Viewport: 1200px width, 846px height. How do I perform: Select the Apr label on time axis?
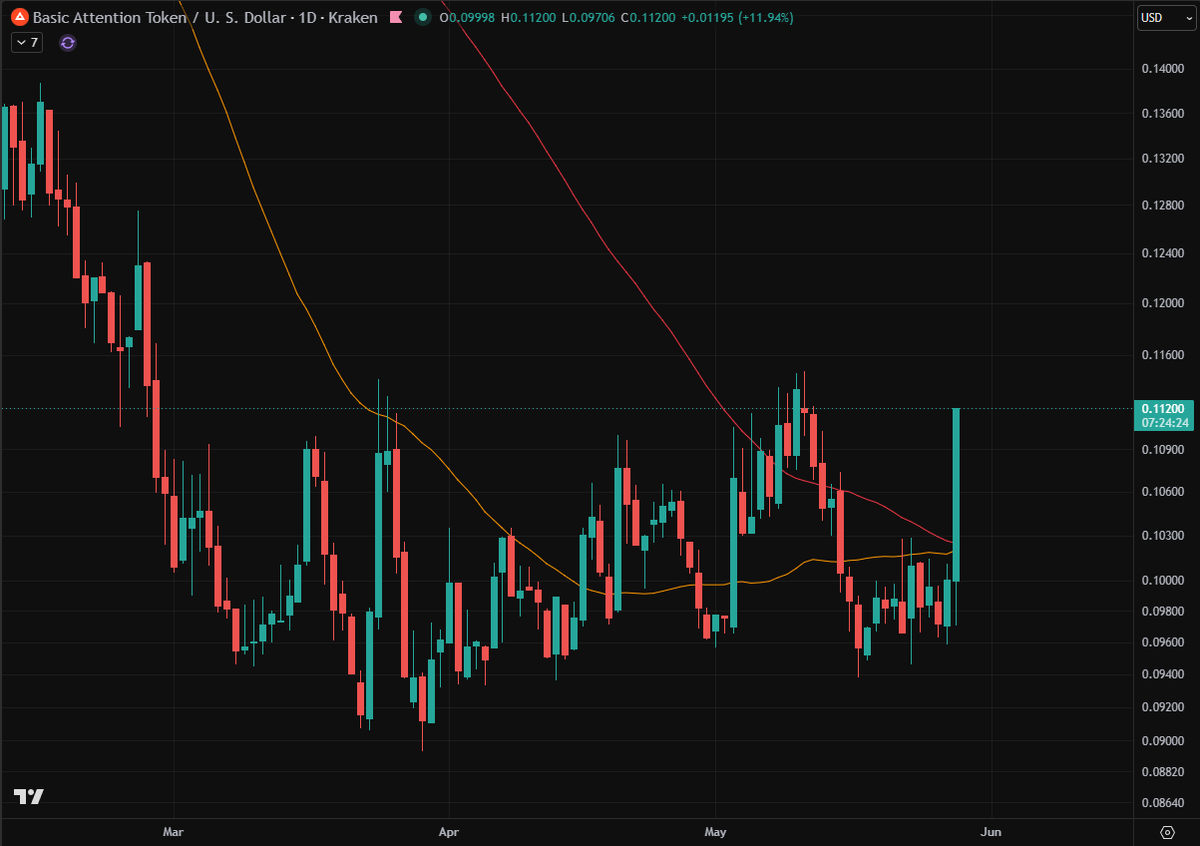coord(450,831)
